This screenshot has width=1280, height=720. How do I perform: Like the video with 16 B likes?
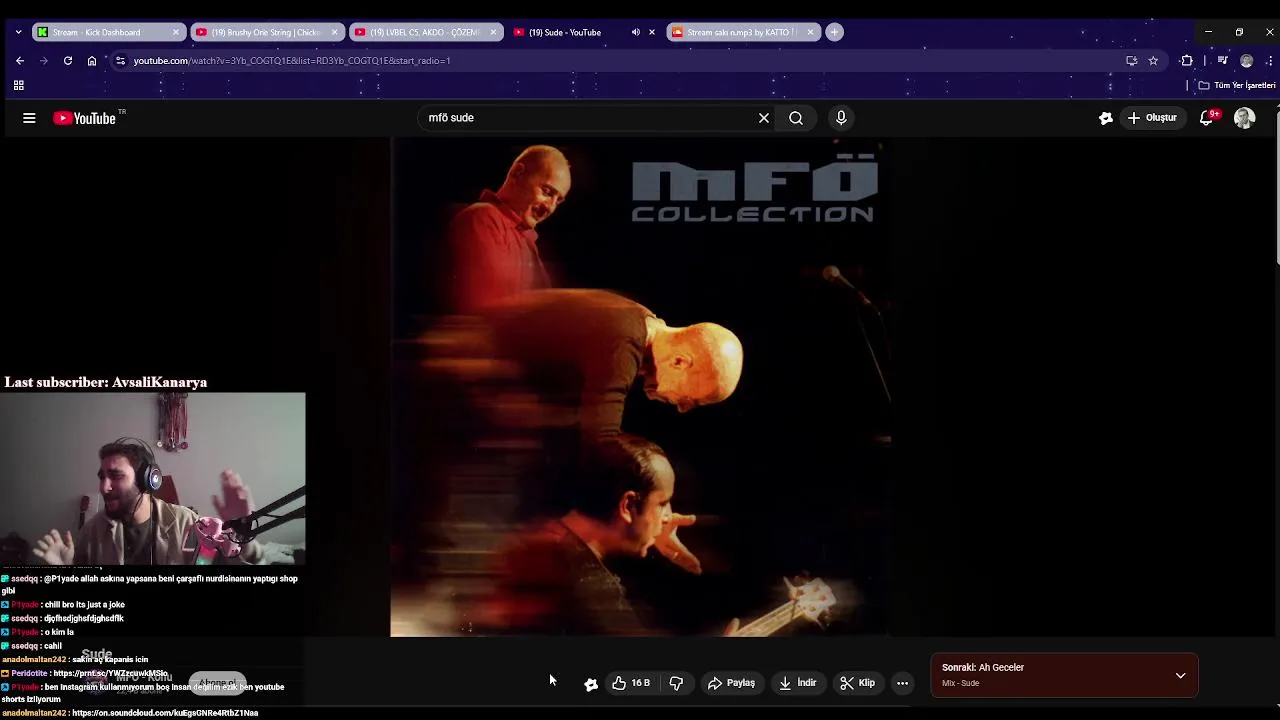click(x=631, y=683)
